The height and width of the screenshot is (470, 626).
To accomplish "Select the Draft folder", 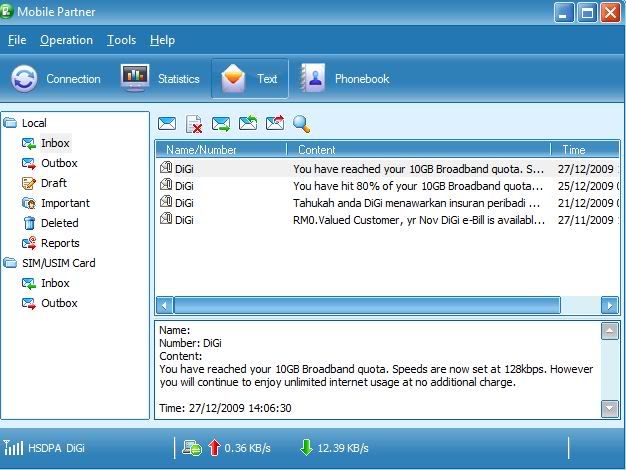I will pyautogui.click(x=53, y=183).
